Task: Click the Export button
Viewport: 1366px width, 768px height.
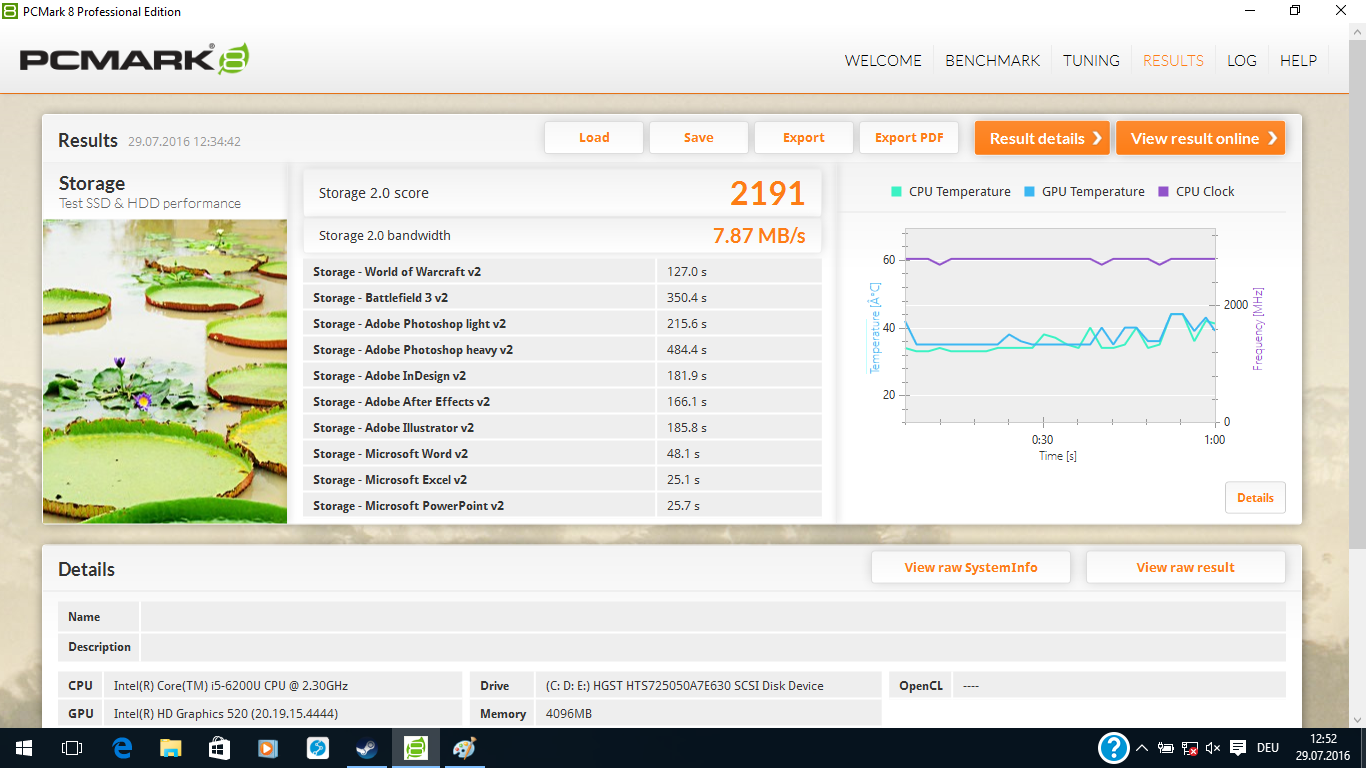Action: pyautogui.click(x=804, y=138)
